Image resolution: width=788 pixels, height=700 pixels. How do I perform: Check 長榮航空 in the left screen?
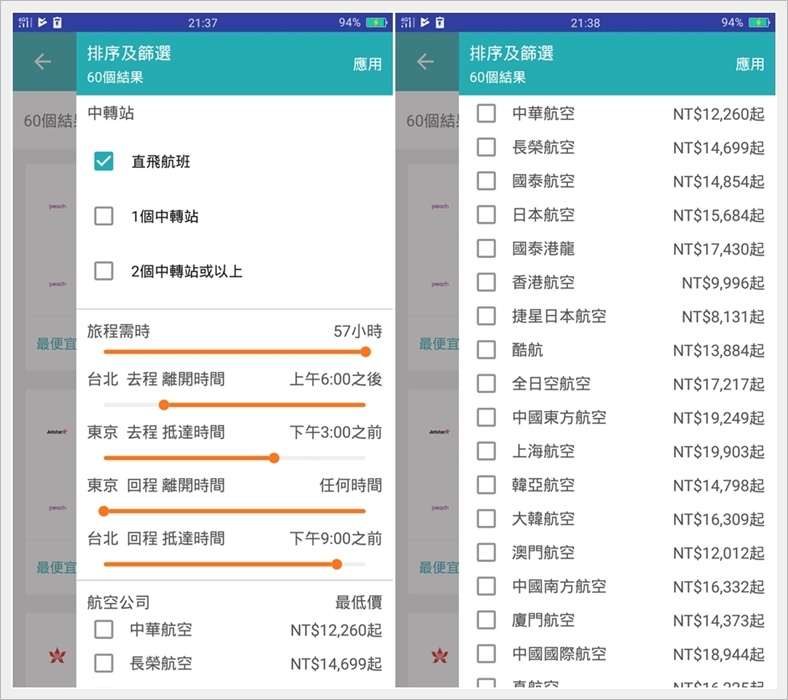click(104, 663)
